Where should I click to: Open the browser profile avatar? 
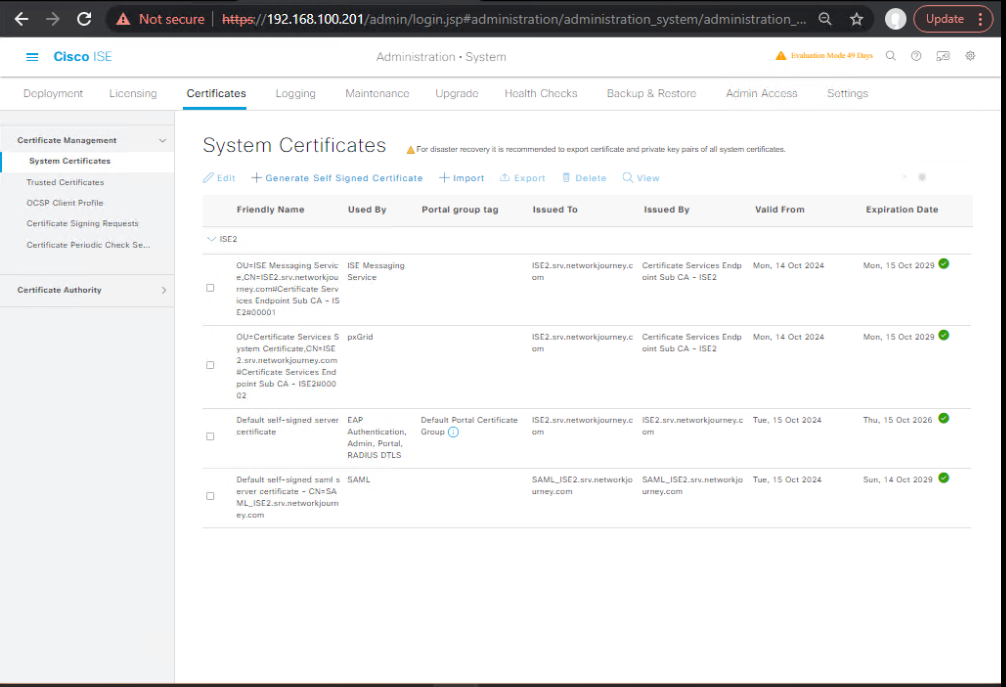tap(896, 19)
